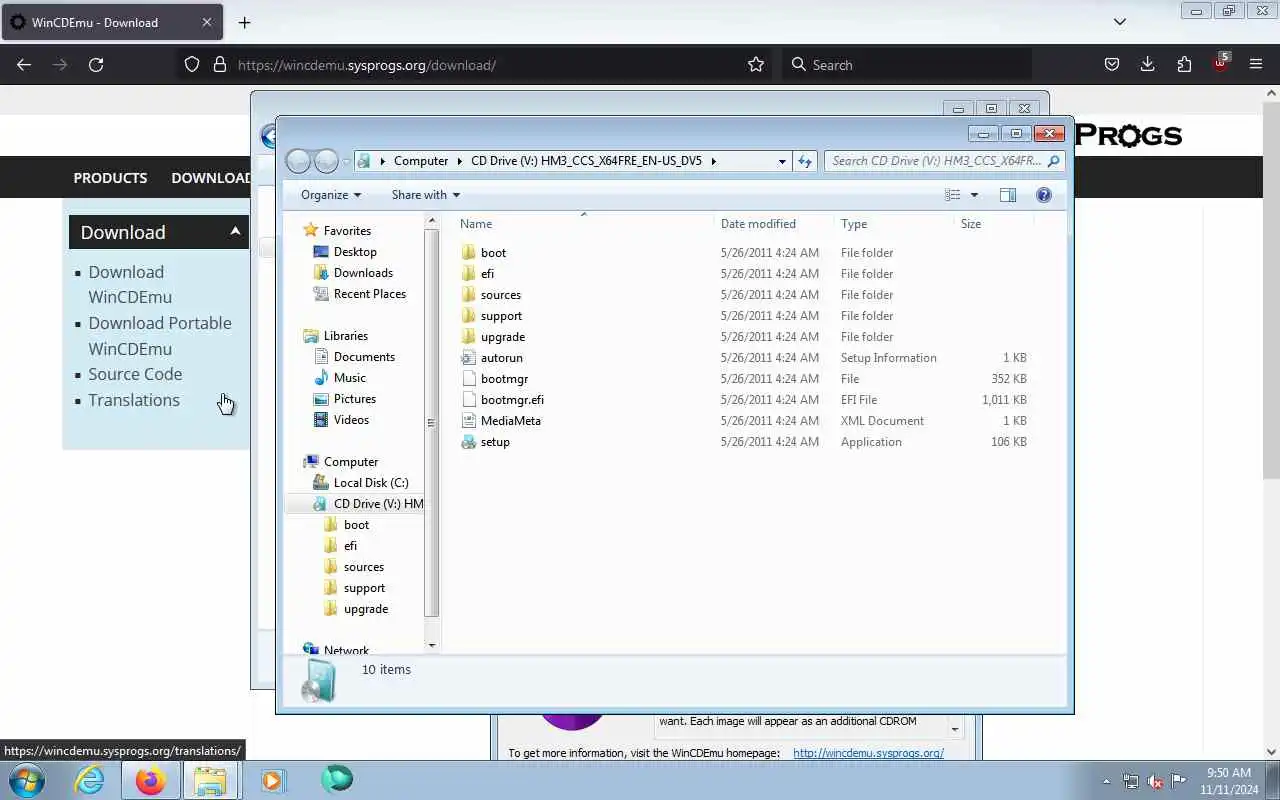Collapse the Download sidebar section

pyautogui.click(x=235, y=232)
